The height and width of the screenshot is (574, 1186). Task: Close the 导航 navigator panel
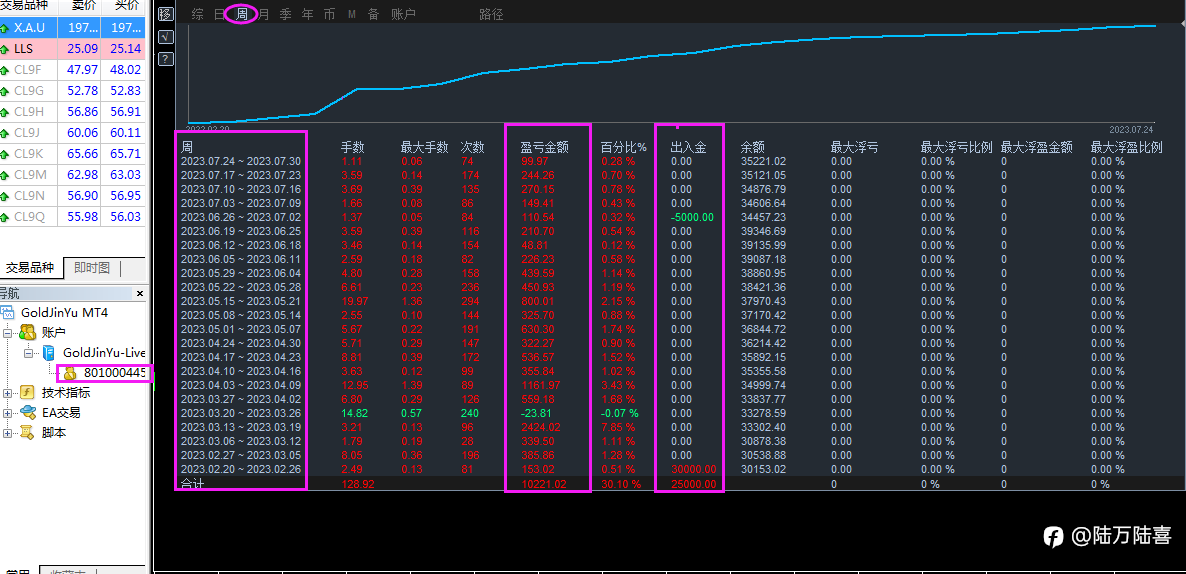139,293
